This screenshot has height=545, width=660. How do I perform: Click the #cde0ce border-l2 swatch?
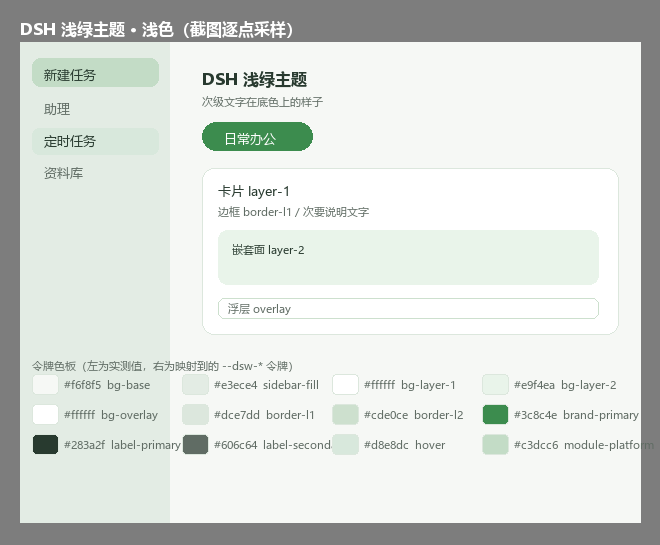345,415
